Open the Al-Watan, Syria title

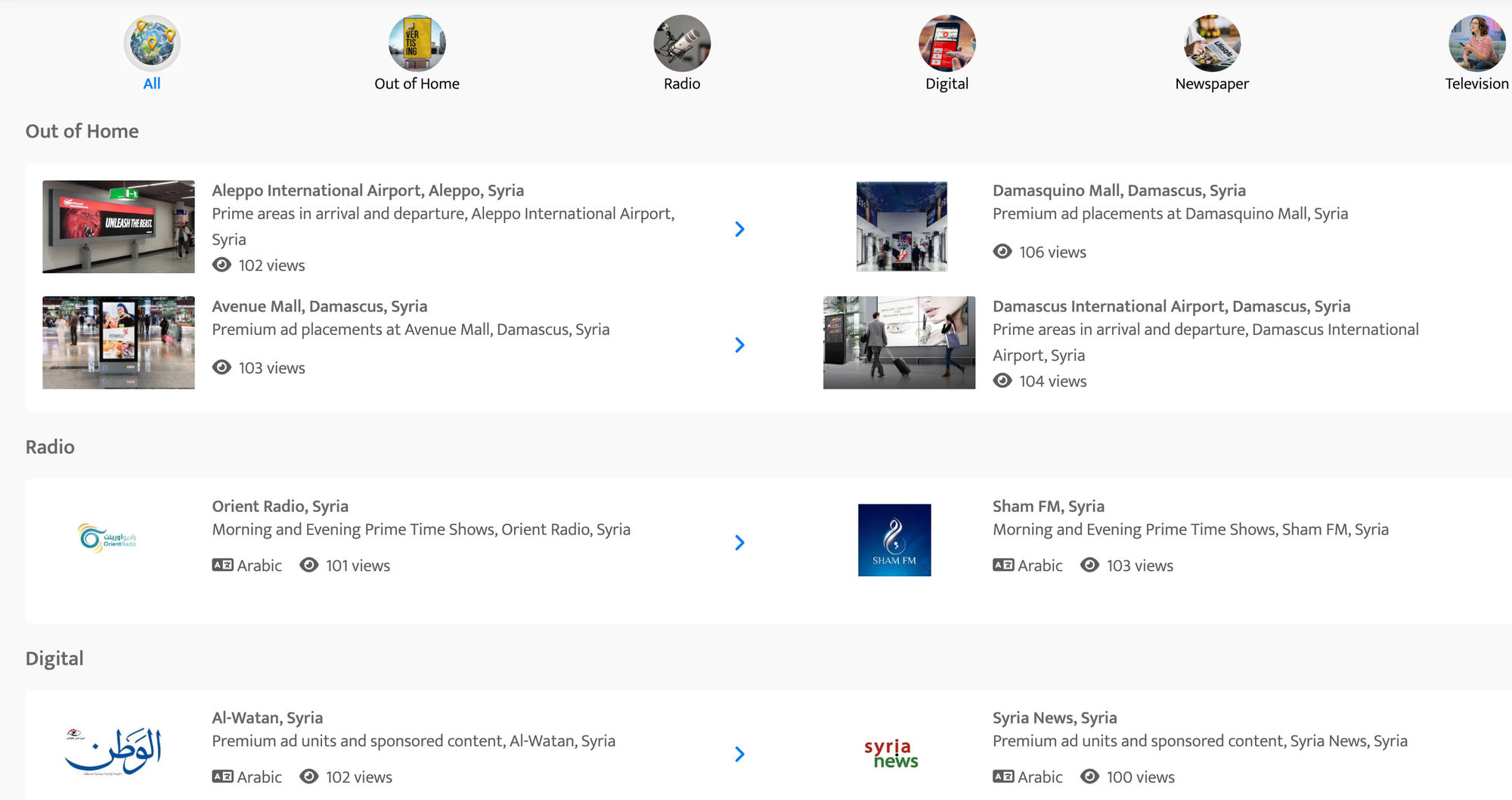[x=267, y=718]
